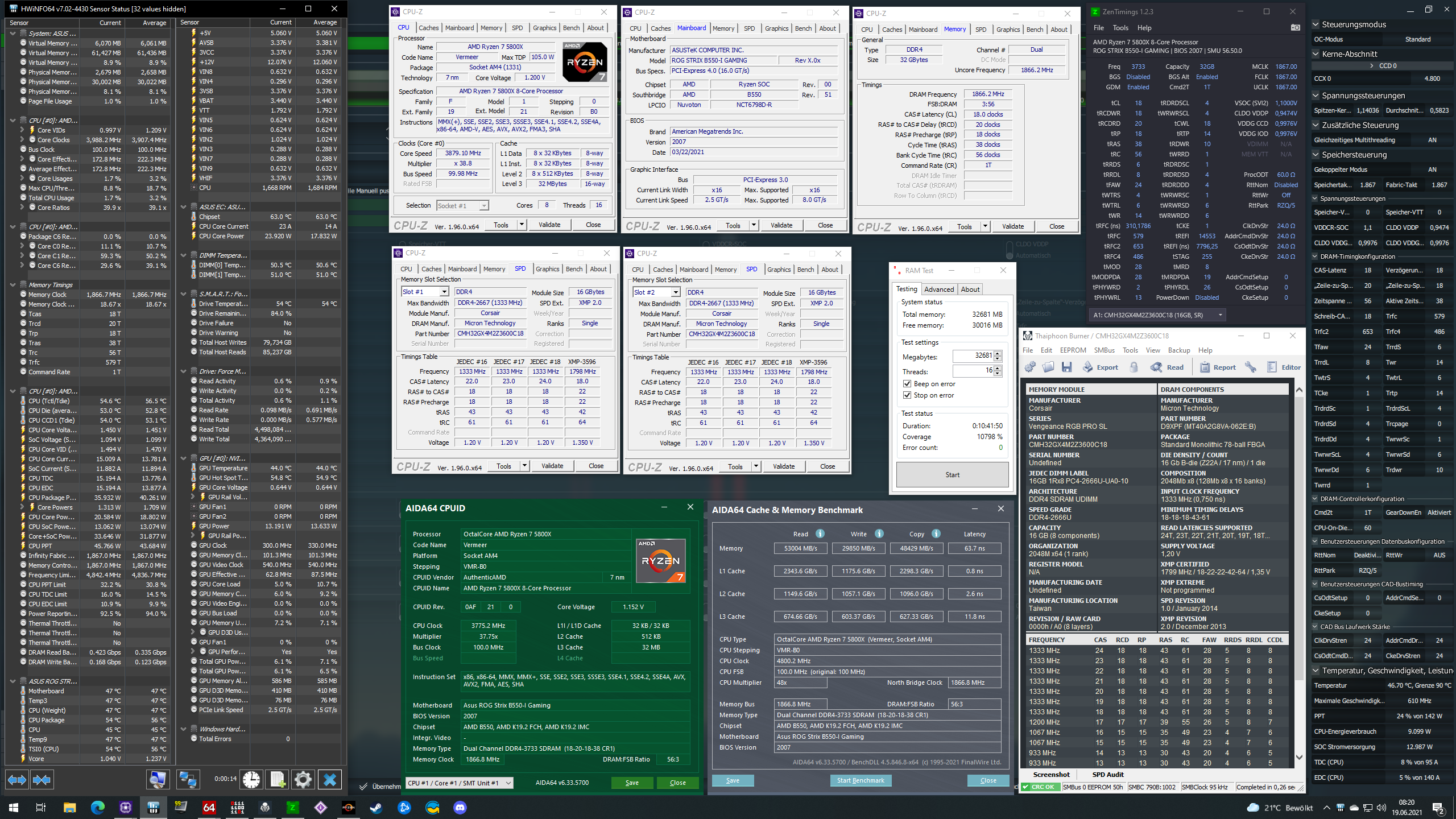Click Read in Thaiphoon Burner toolbar
This screenshot has height=819, width=1456.
(1167, 367)
